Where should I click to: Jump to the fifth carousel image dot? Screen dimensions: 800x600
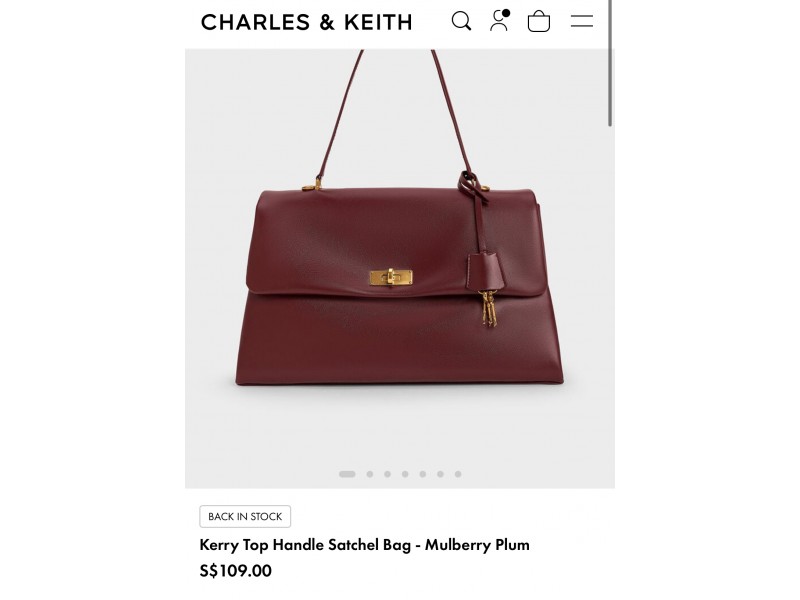(x=423, y=474)
